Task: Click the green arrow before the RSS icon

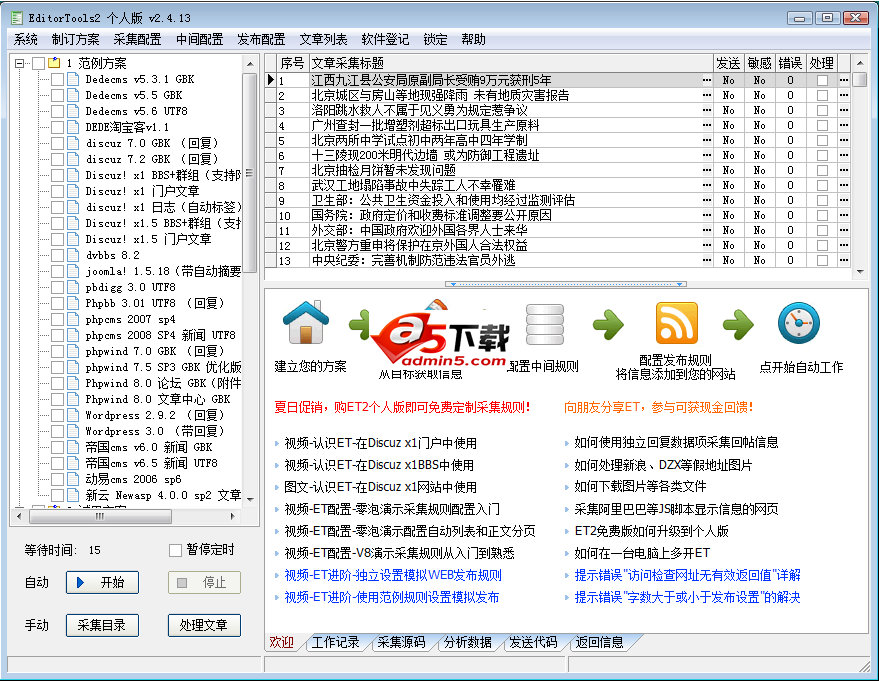Action: coord(608,323)
